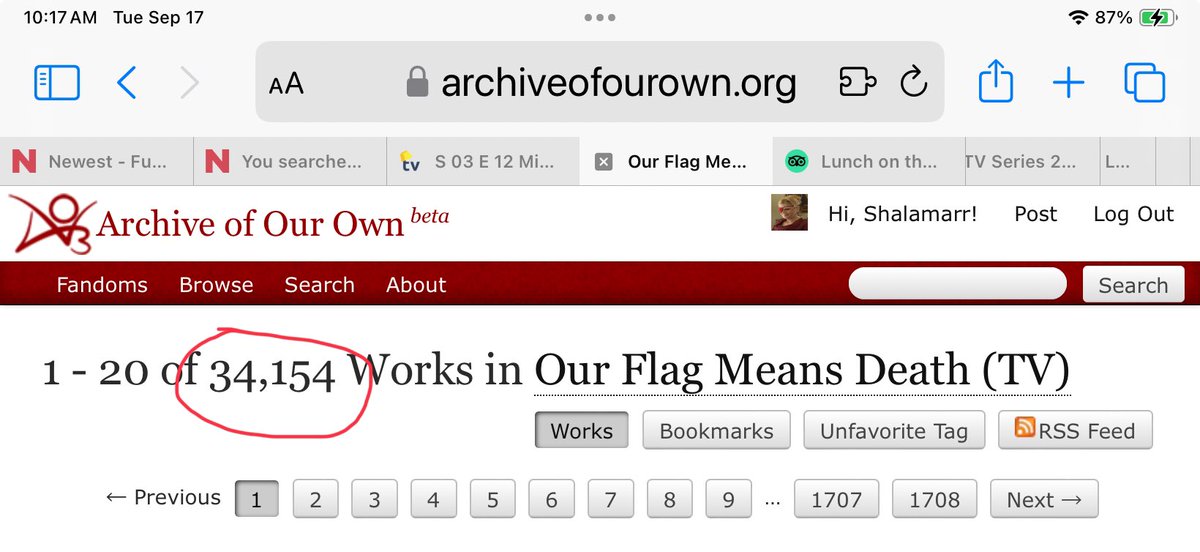This screenshot has width=1200, height=552.
Task: Add a new tab with plus icon
Action: [1069, 83]
